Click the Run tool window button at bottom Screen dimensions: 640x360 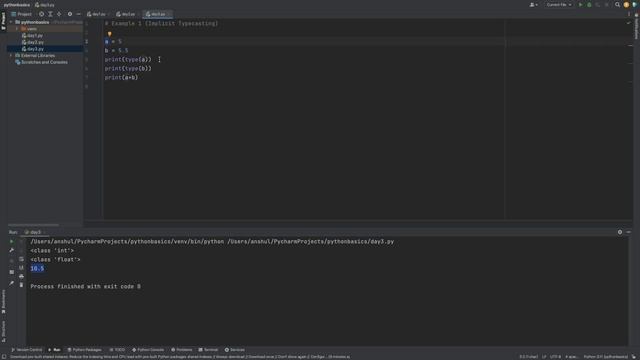[54, 350]
